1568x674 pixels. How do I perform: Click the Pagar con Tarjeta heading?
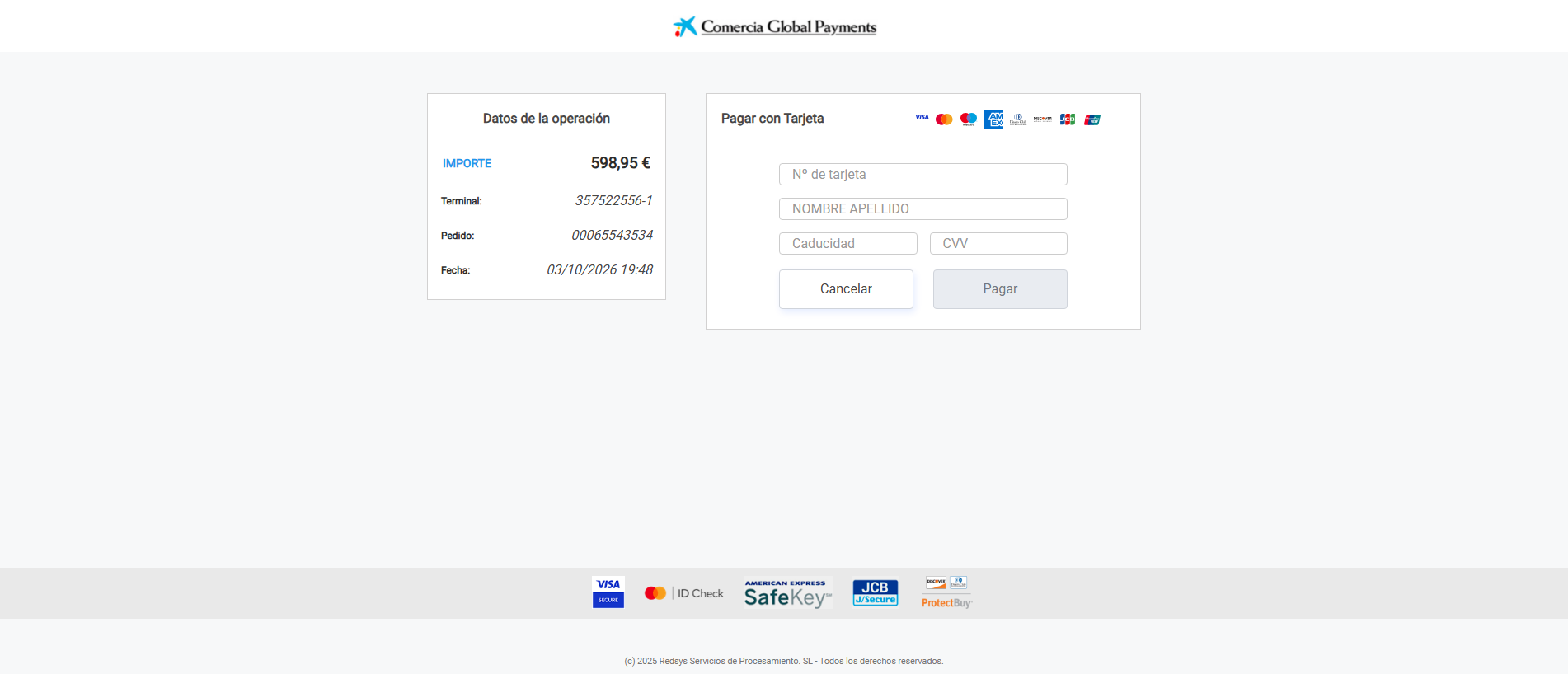[x=772, y=119]
